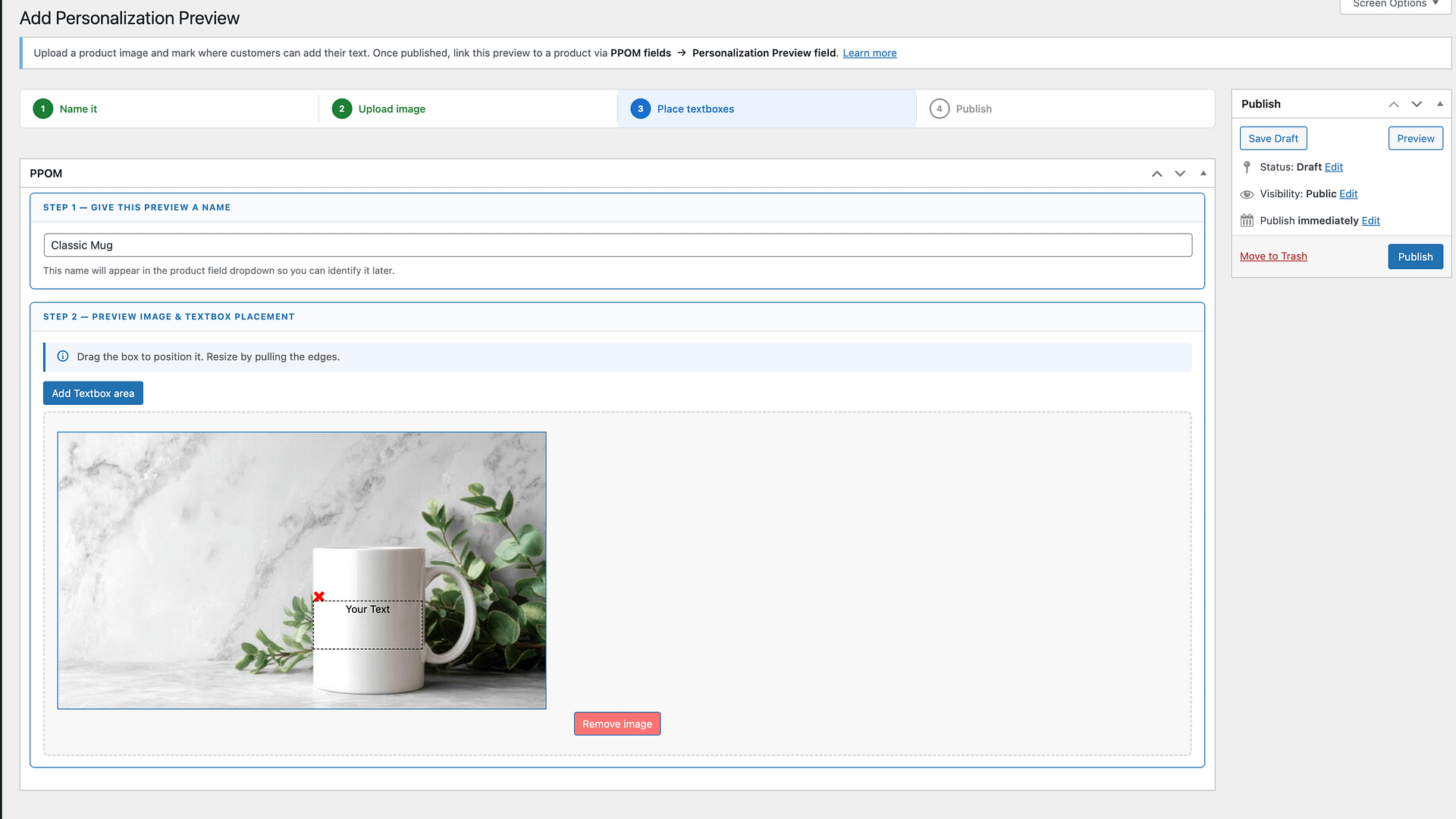The height and width of the screenshot is (819, 1456).
Task: Click the status pin icon beside Draft
Action: click(x=1247, y=167)
